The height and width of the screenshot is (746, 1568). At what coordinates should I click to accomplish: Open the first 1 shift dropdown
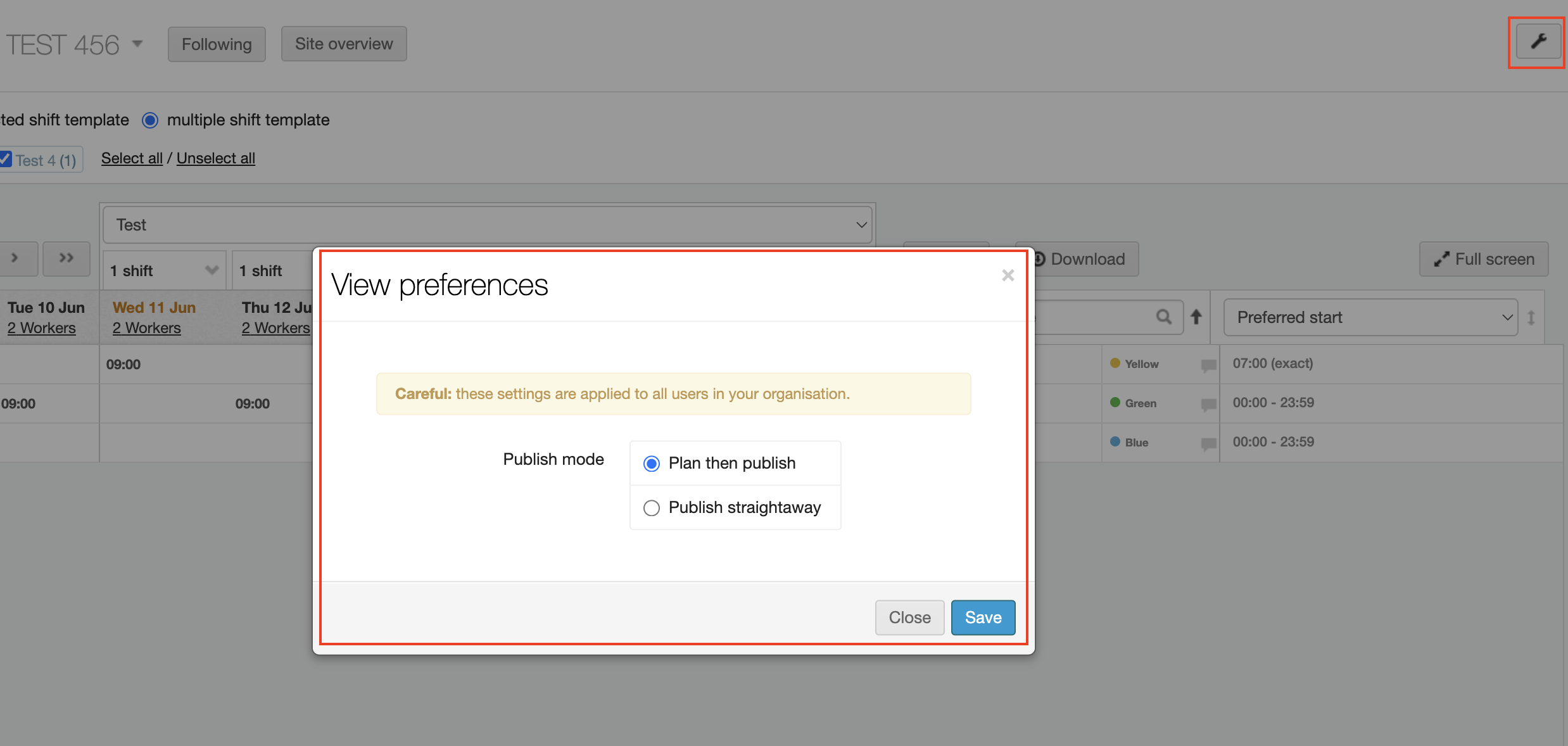(164, 271)
